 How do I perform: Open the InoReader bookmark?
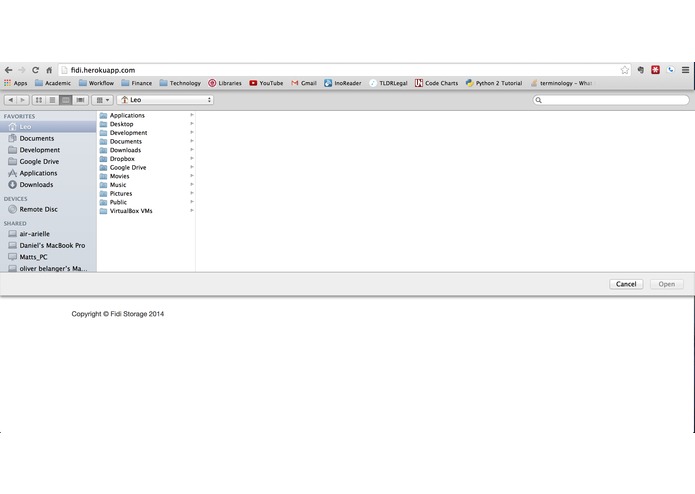tap(343, 83)
